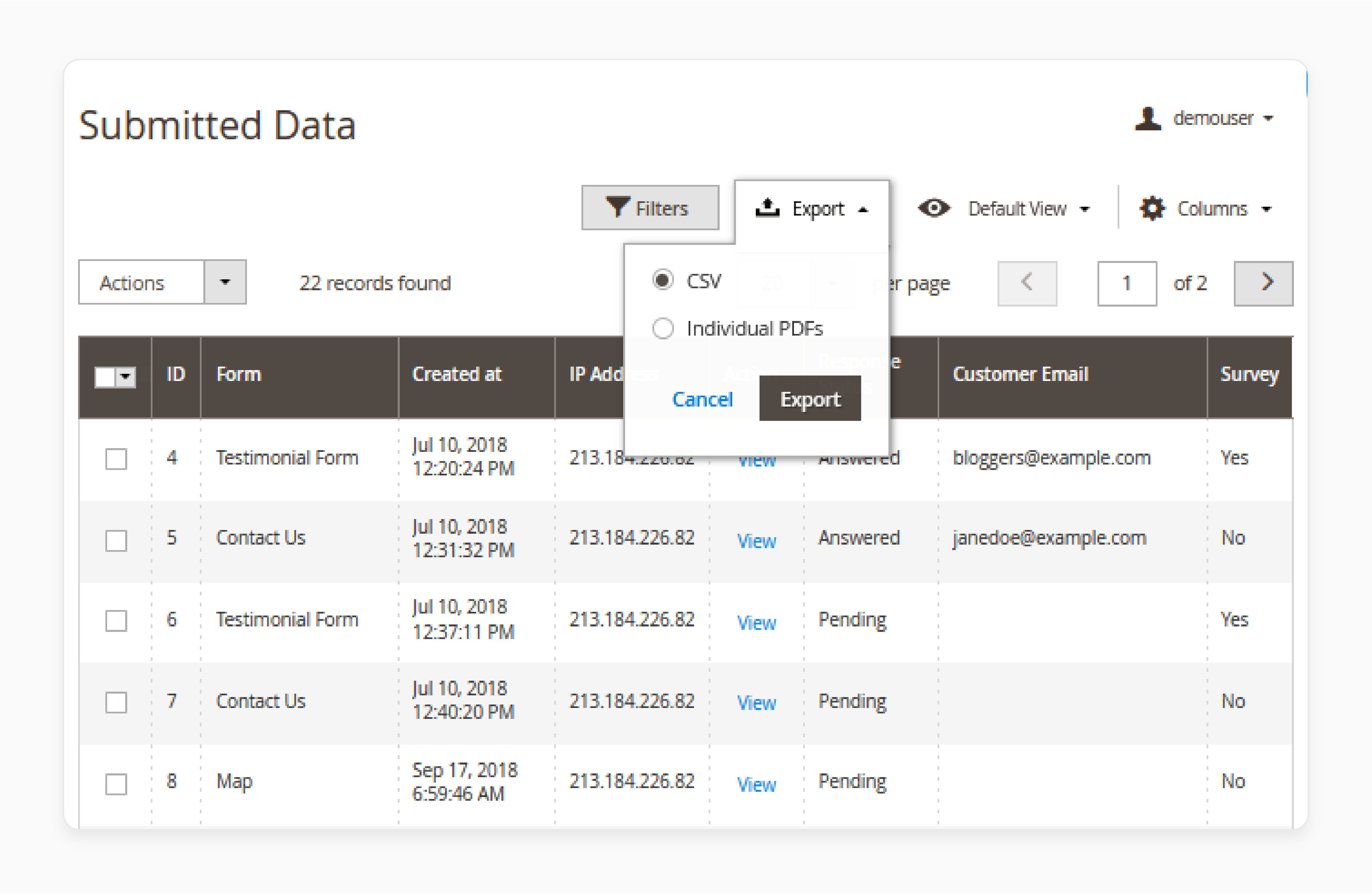Sort by the Created at column header
Screen dimensions: 1372x894
[477, 378]
